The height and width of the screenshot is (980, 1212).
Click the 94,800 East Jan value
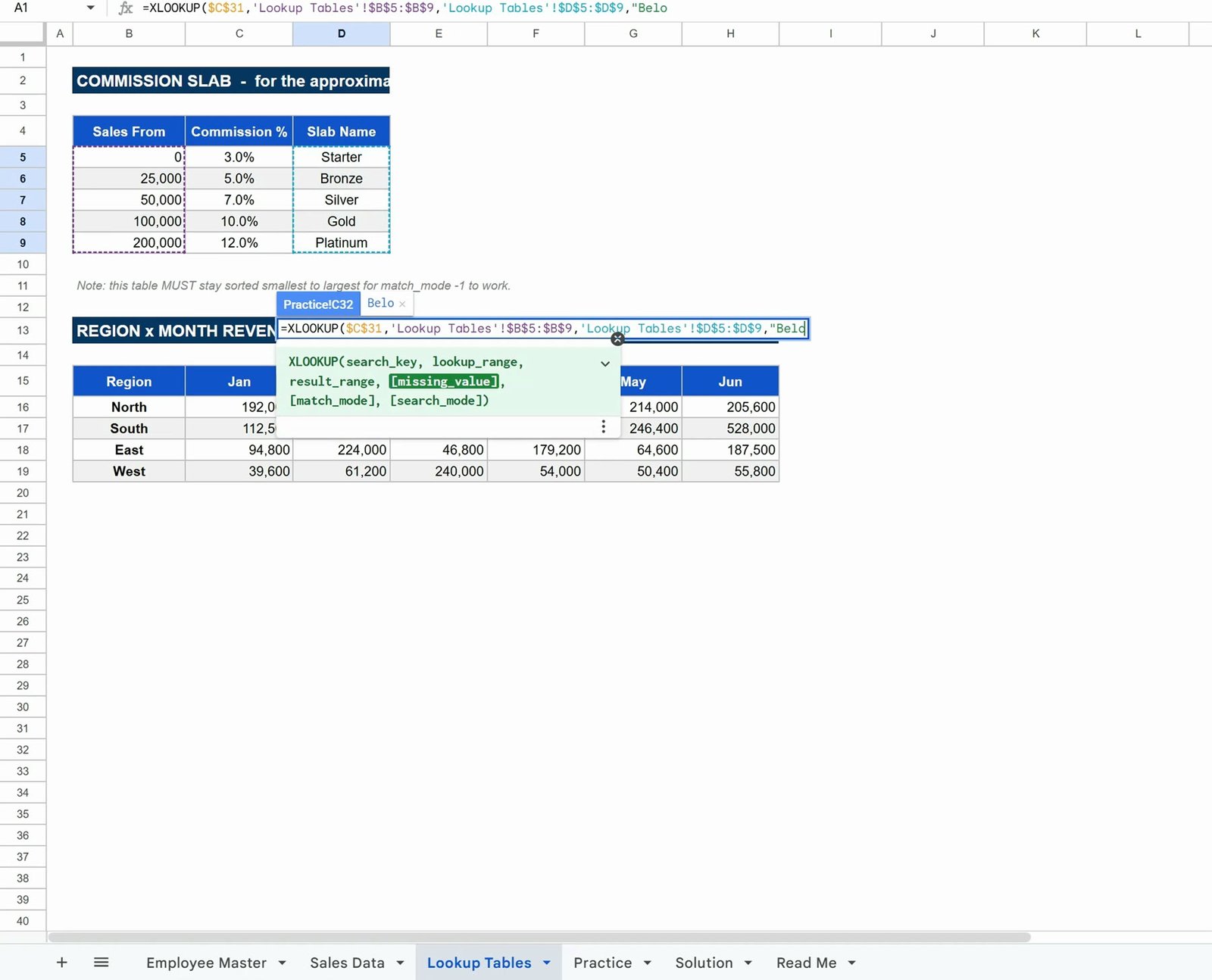click(x=239, y=450)
